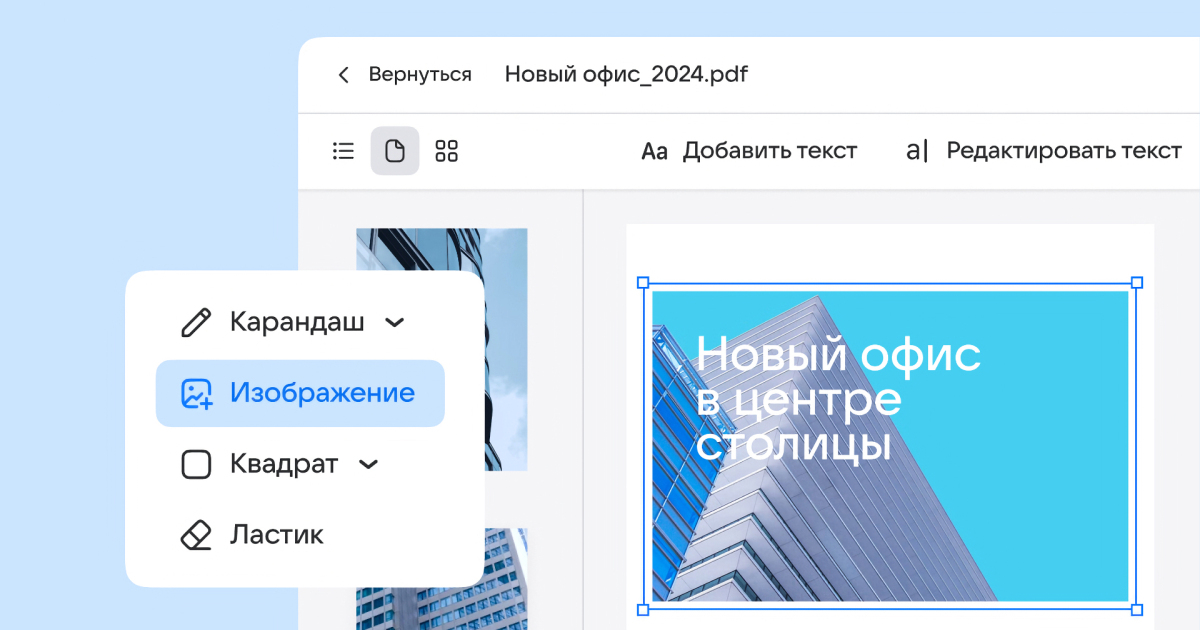Switch to grid thumbnails view icon
1200x630 pixels.
coord(447,151)
